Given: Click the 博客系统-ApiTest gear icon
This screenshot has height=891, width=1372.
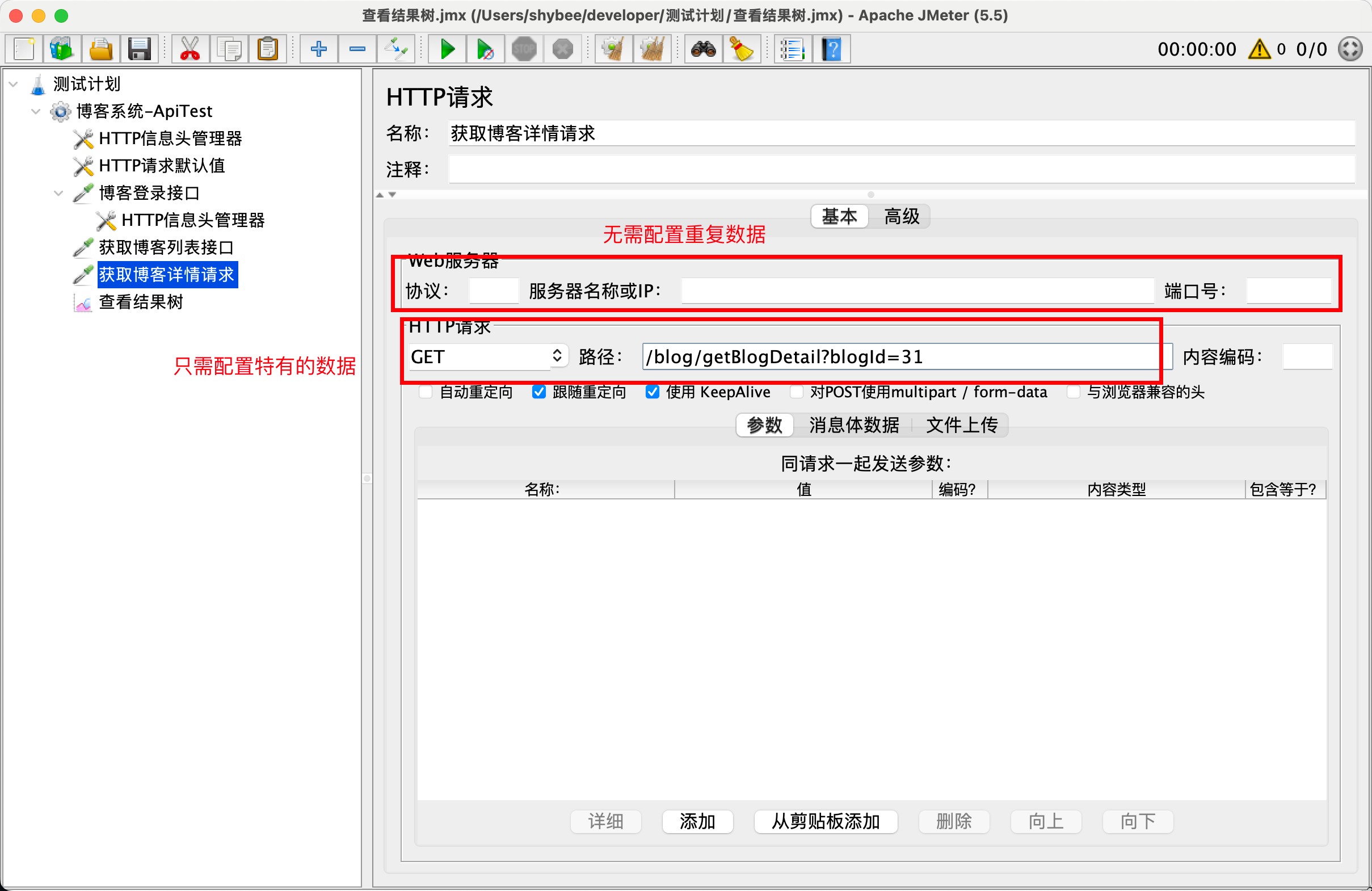Looking at the screenshot, I should [x=60, y=111].
